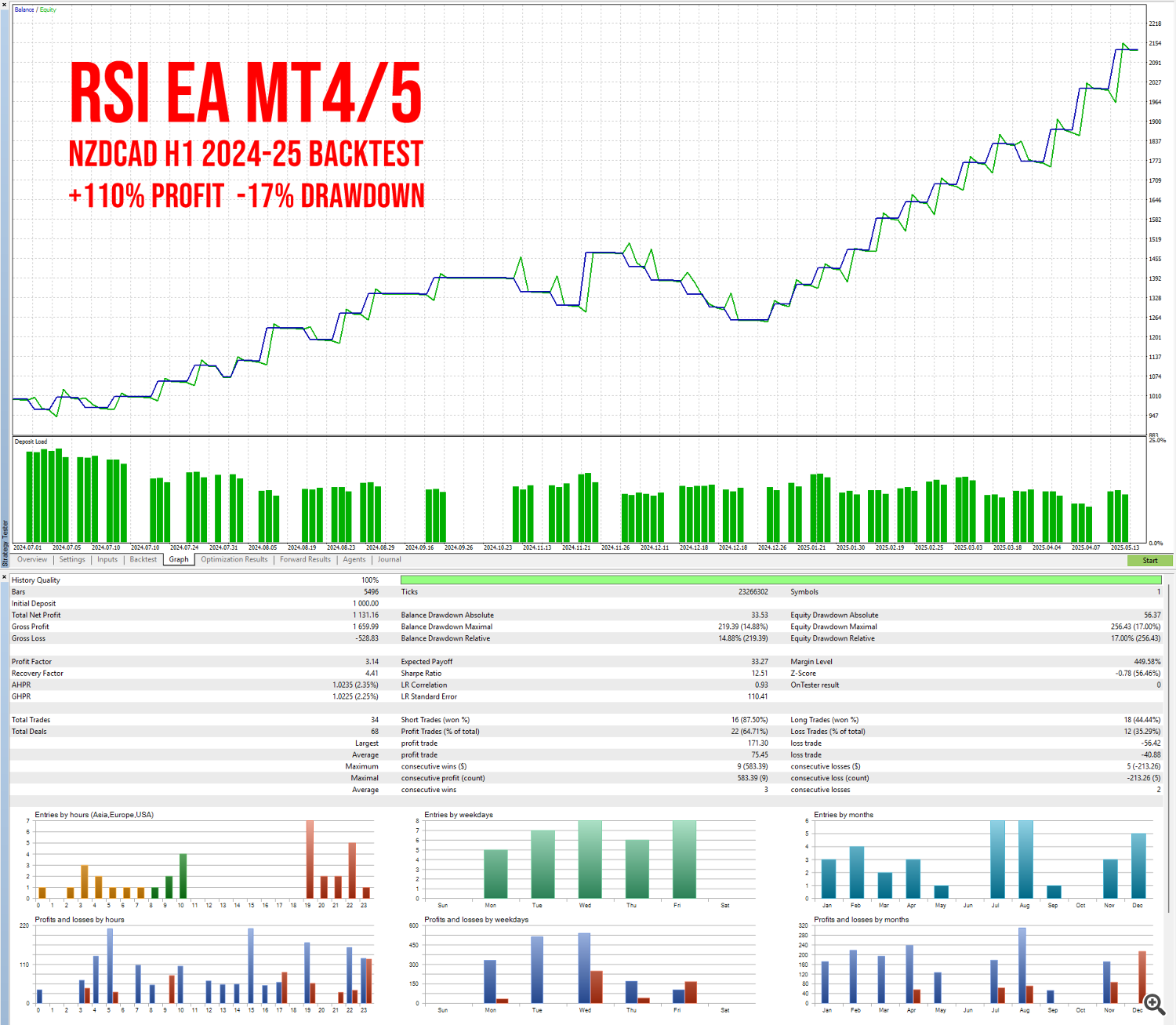
Task: Click the Equity Drawdown Maximal value 256.43 (17.00%)
Action: [x=1135, y=627]
